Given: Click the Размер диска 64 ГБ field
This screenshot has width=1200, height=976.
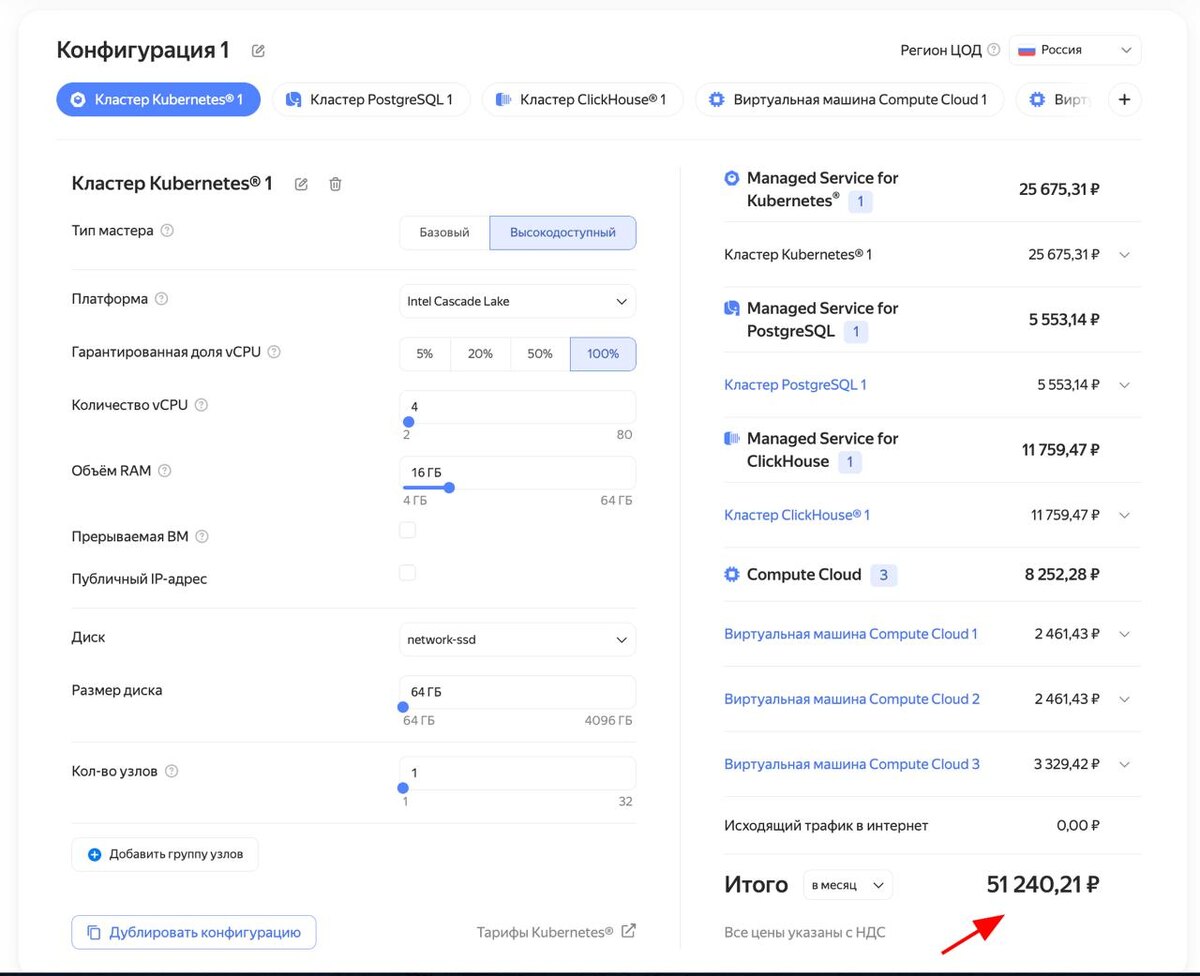Looking at the screenshot, I should tap(517, 691).
